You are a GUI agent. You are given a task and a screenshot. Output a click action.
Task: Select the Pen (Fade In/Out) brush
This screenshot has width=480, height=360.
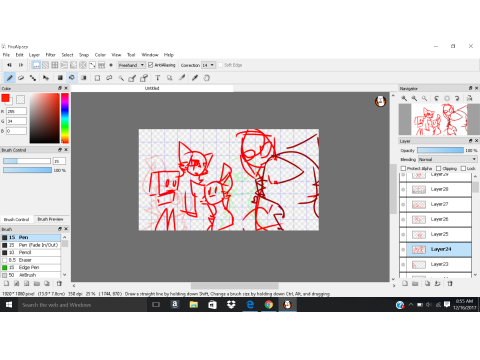(31, 245)
